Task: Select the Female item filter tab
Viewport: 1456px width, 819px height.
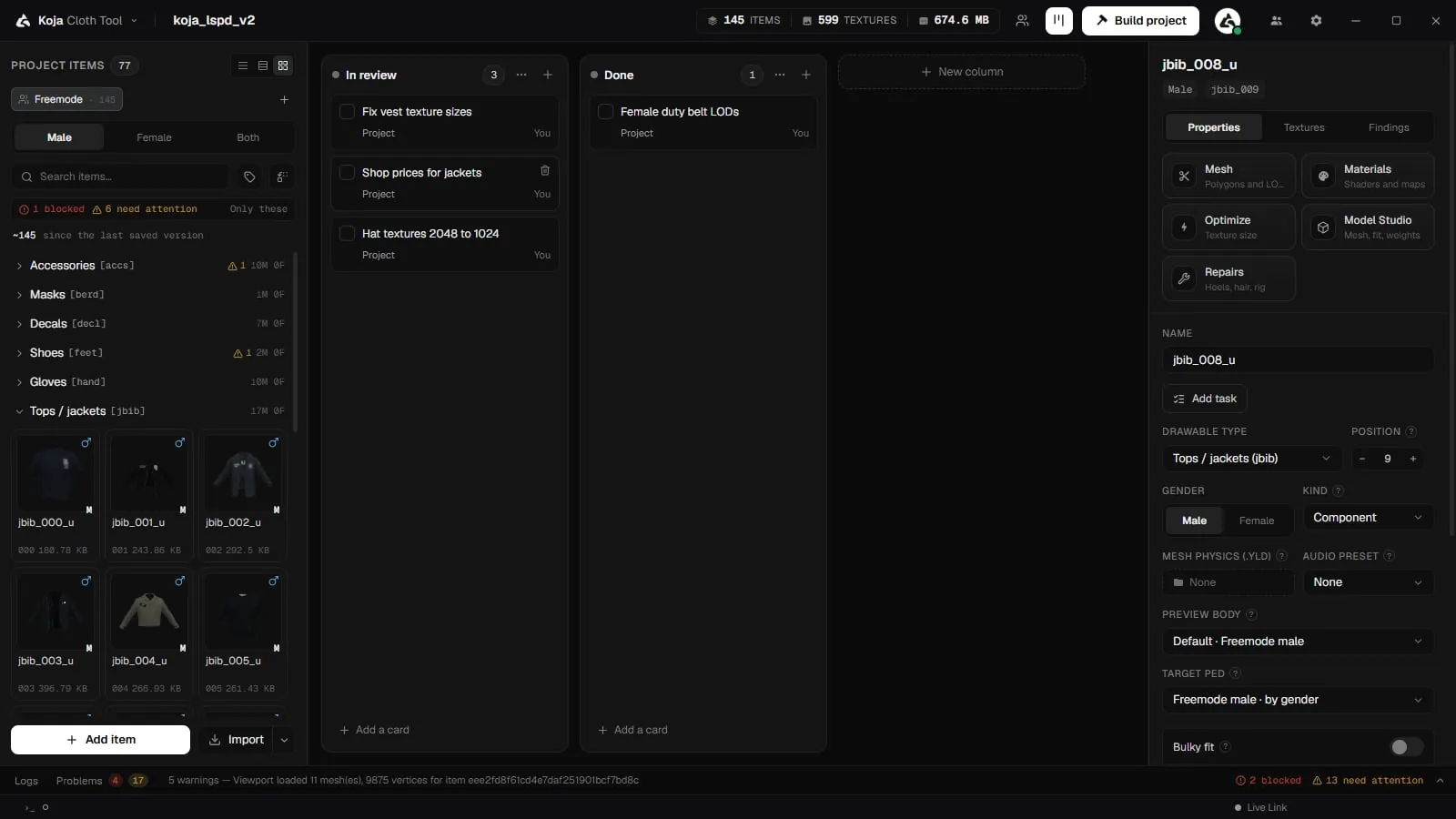Action: click(154, 137)
